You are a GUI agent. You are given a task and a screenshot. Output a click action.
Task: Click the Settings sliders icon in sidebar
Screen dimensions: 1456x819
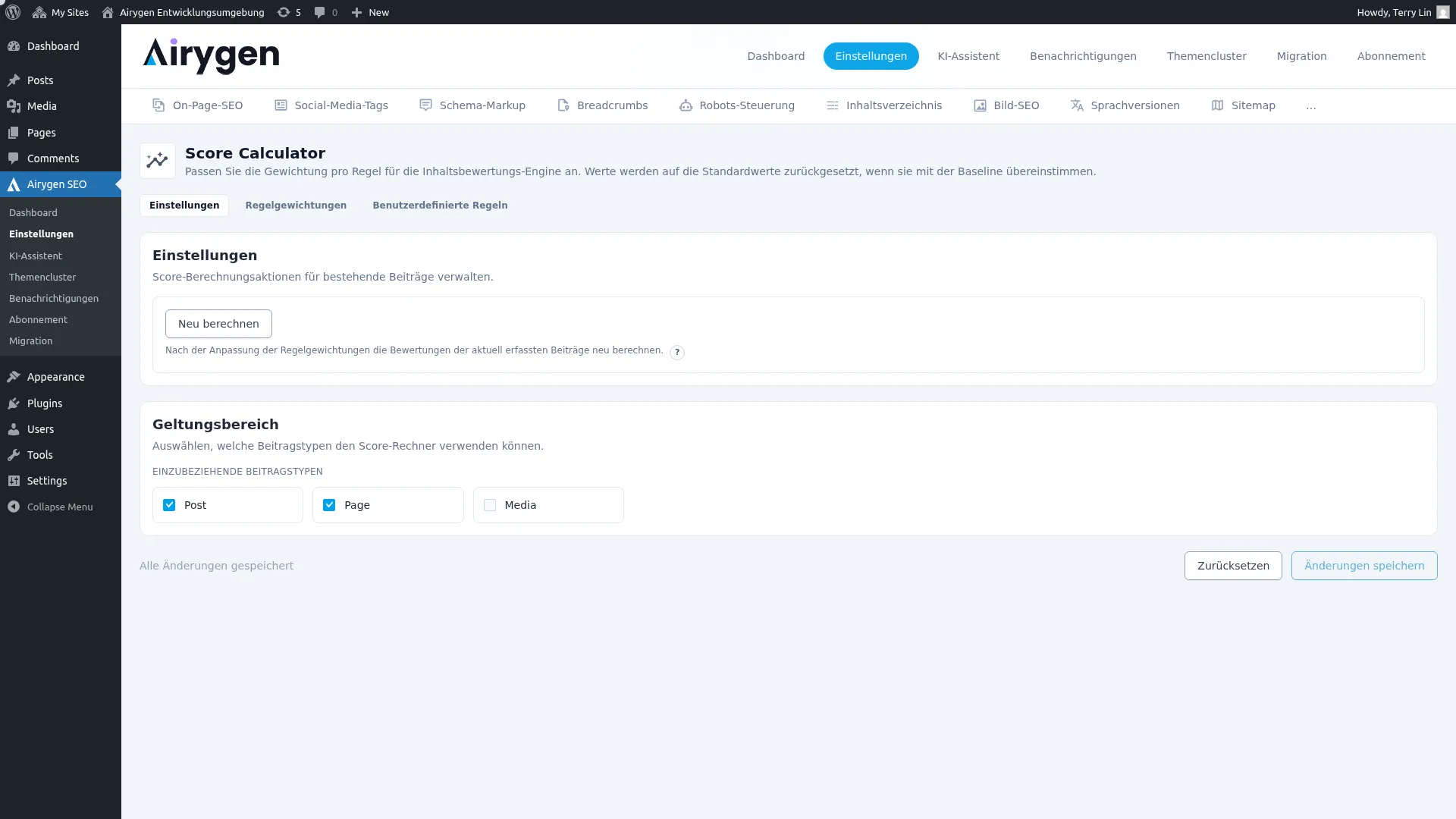pos(14,481)
